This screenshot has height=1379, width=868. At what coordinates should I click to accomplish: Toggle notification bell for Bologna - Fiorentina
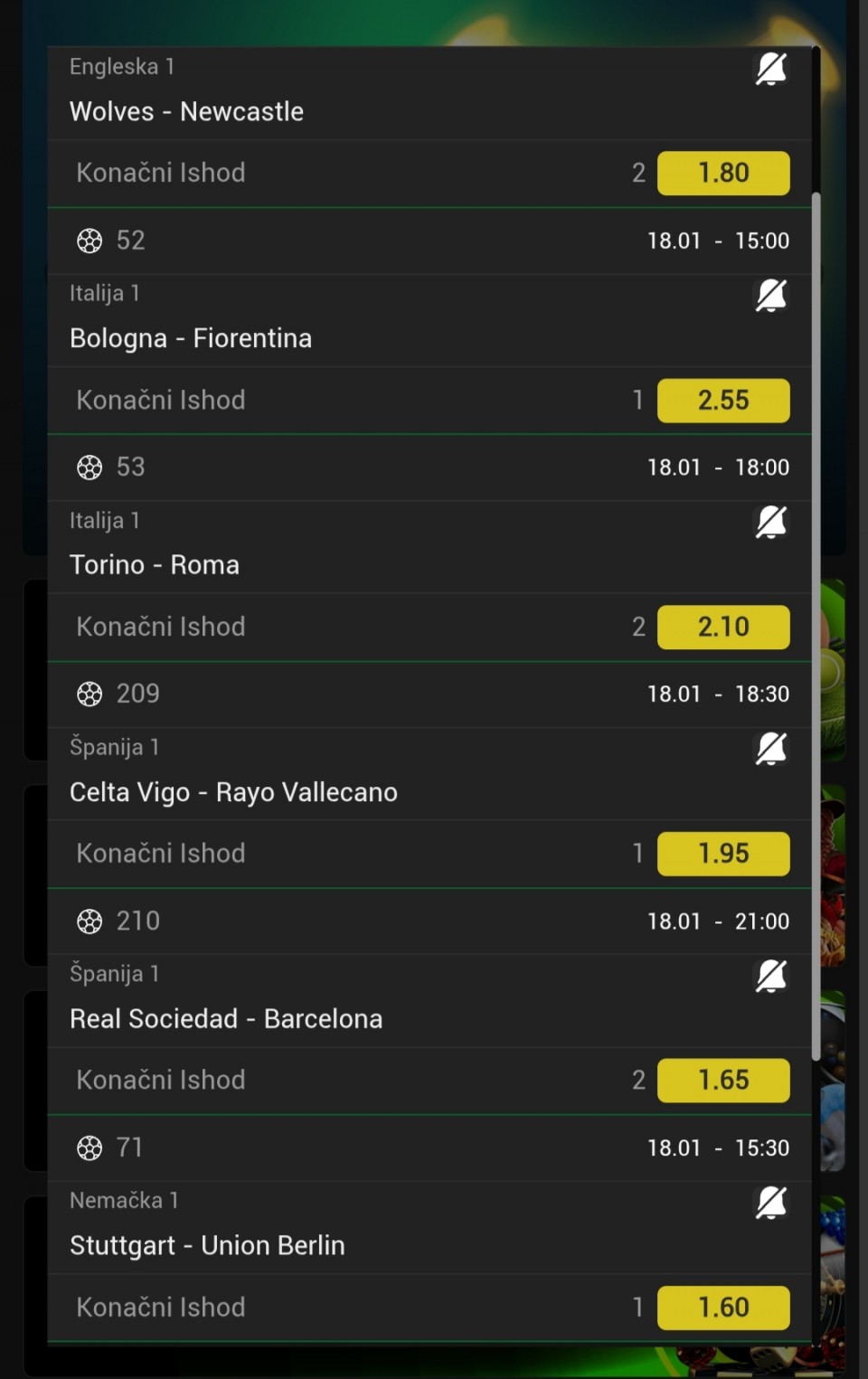771,295
